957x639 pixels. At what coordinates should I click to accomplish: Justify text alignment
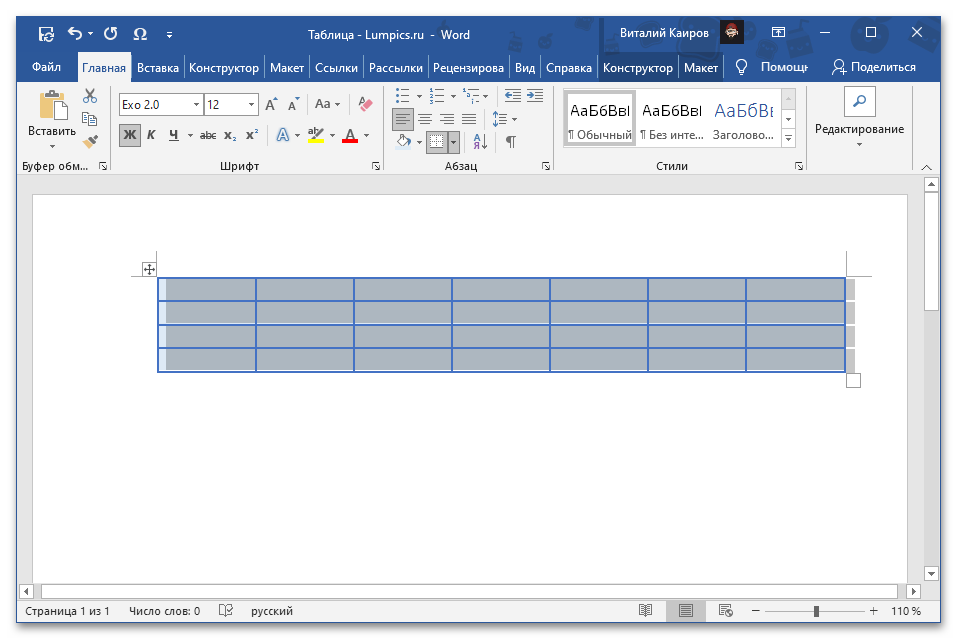click(x=469, y=119)
